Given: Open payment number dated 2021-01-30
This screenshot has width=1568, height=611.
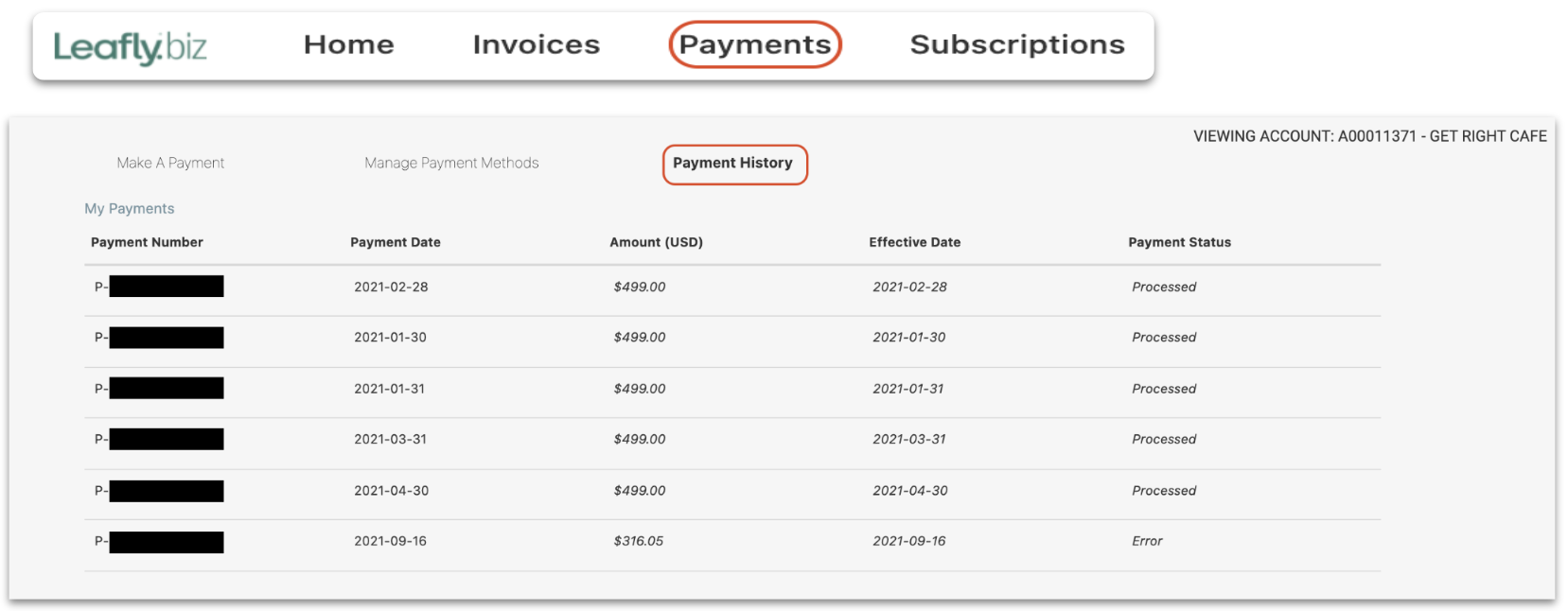Looking at the screenshot, I should 159,338.
